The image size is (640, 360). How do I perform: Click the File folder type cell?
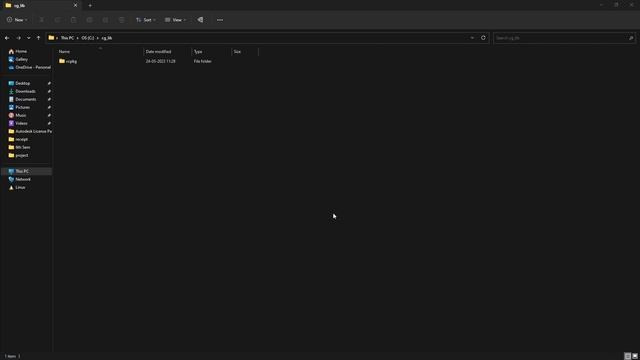click(x=202, y=61)
